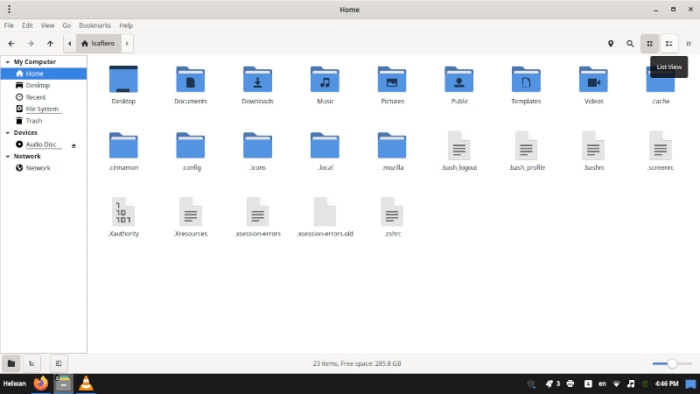The width and height of the screenshot is (700, 394).
Task: Launch VLC from the taskbar
Action: coord(86,384)
